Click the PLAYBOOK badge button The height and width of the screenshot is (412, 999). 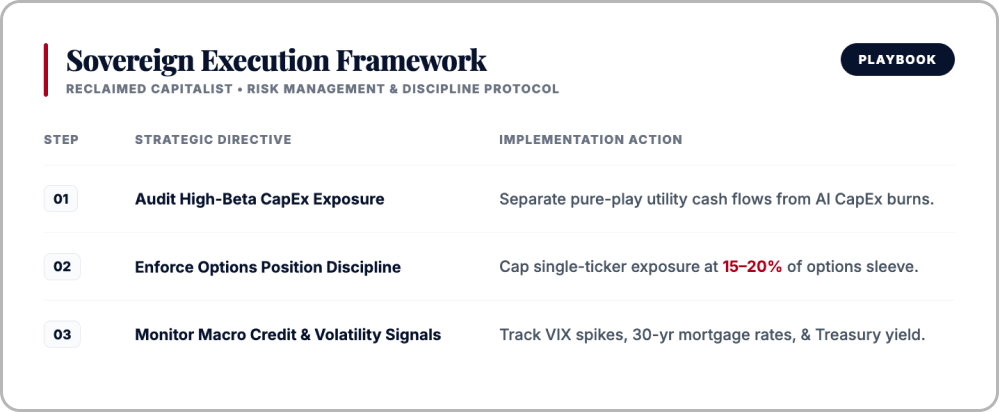pos(898,60)
